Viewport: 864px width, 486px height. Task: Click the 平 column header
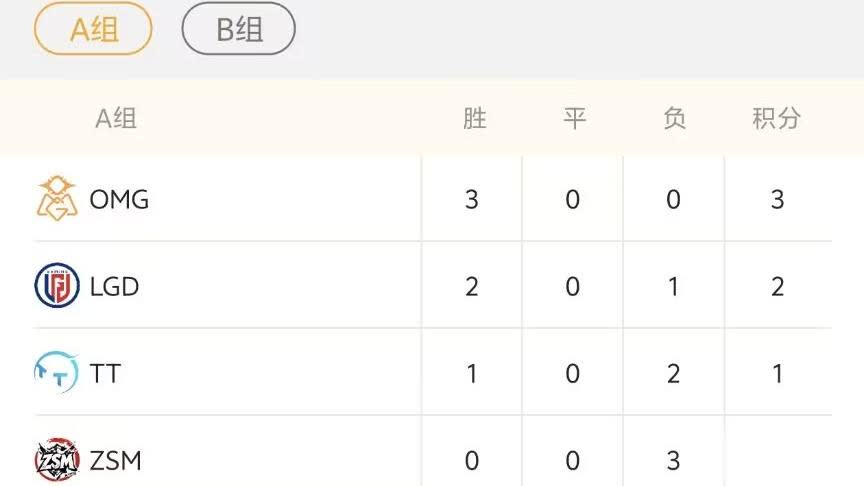[573, 118]
